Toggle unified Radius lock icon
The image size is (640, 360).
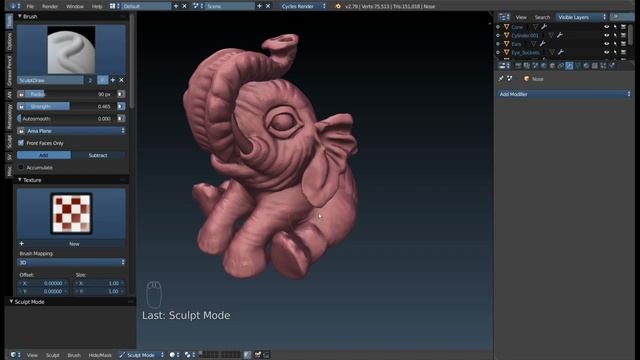[21, 94]
